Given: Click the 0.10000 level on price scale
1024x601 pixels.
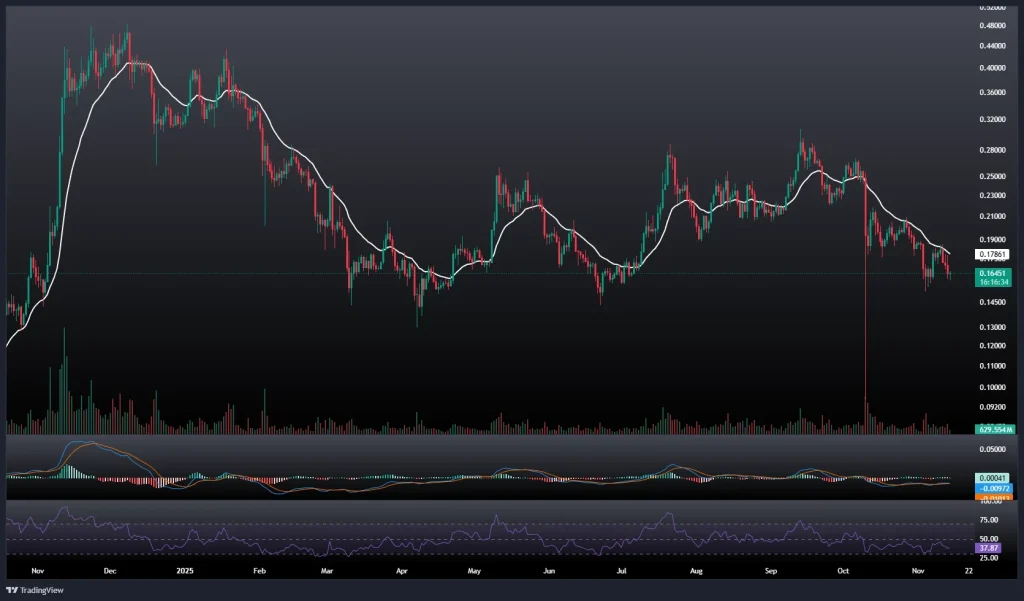Looking at the screenshot, I should click(994, 387).
